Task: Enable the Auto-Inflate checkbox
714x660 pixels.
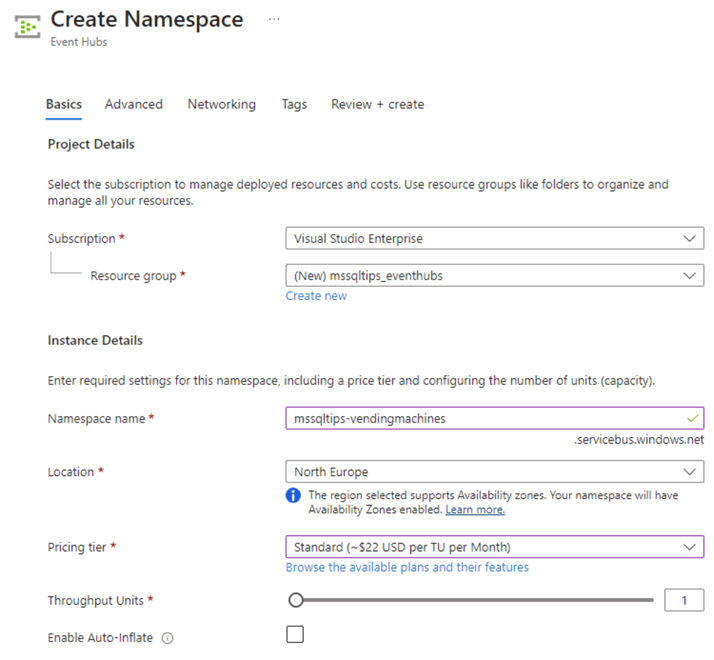Action: [x=295, y=634]
